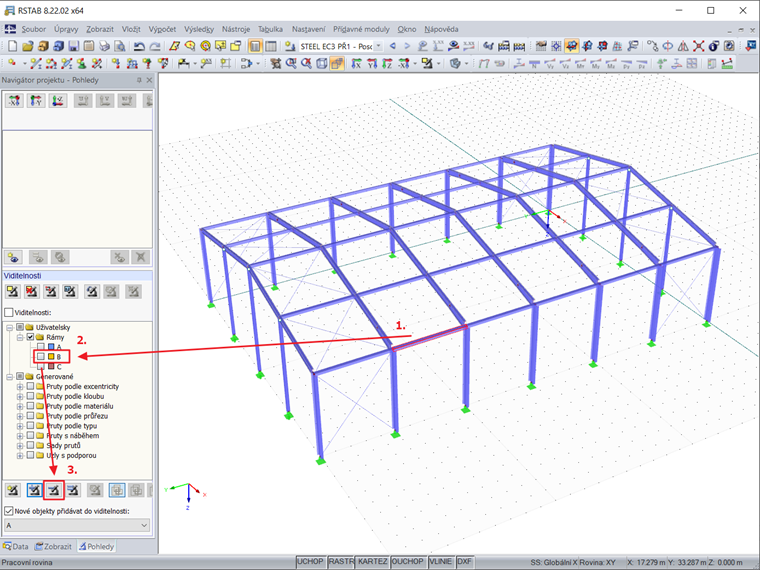Viewport: 760px width, 570px height.
Task: Check Pruty podle excentricity checkbox
Action: (x=30, y=386)
